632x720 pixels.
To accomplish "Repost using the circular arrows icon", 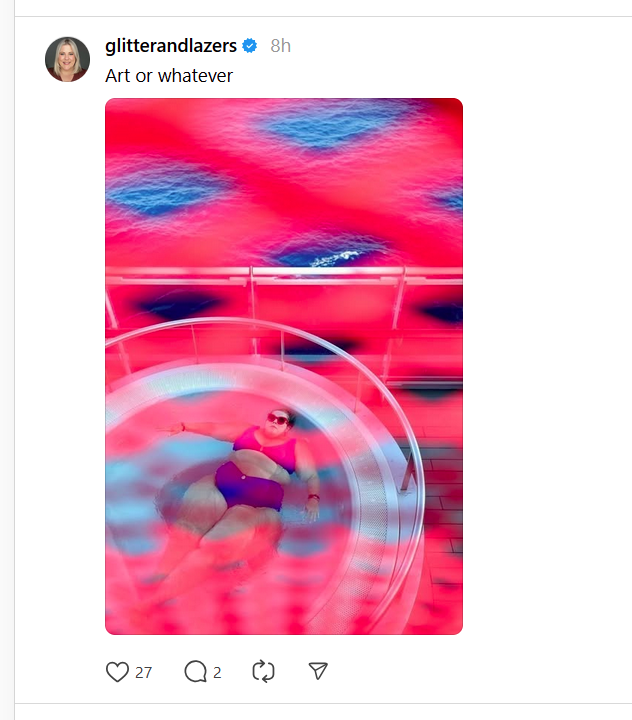I will [x=264, y=671].
